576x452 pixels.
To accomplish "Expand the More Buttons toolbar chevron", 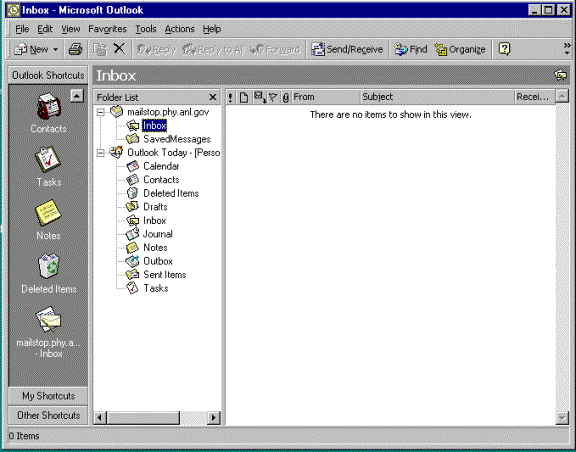I will (x=567, y=49).
